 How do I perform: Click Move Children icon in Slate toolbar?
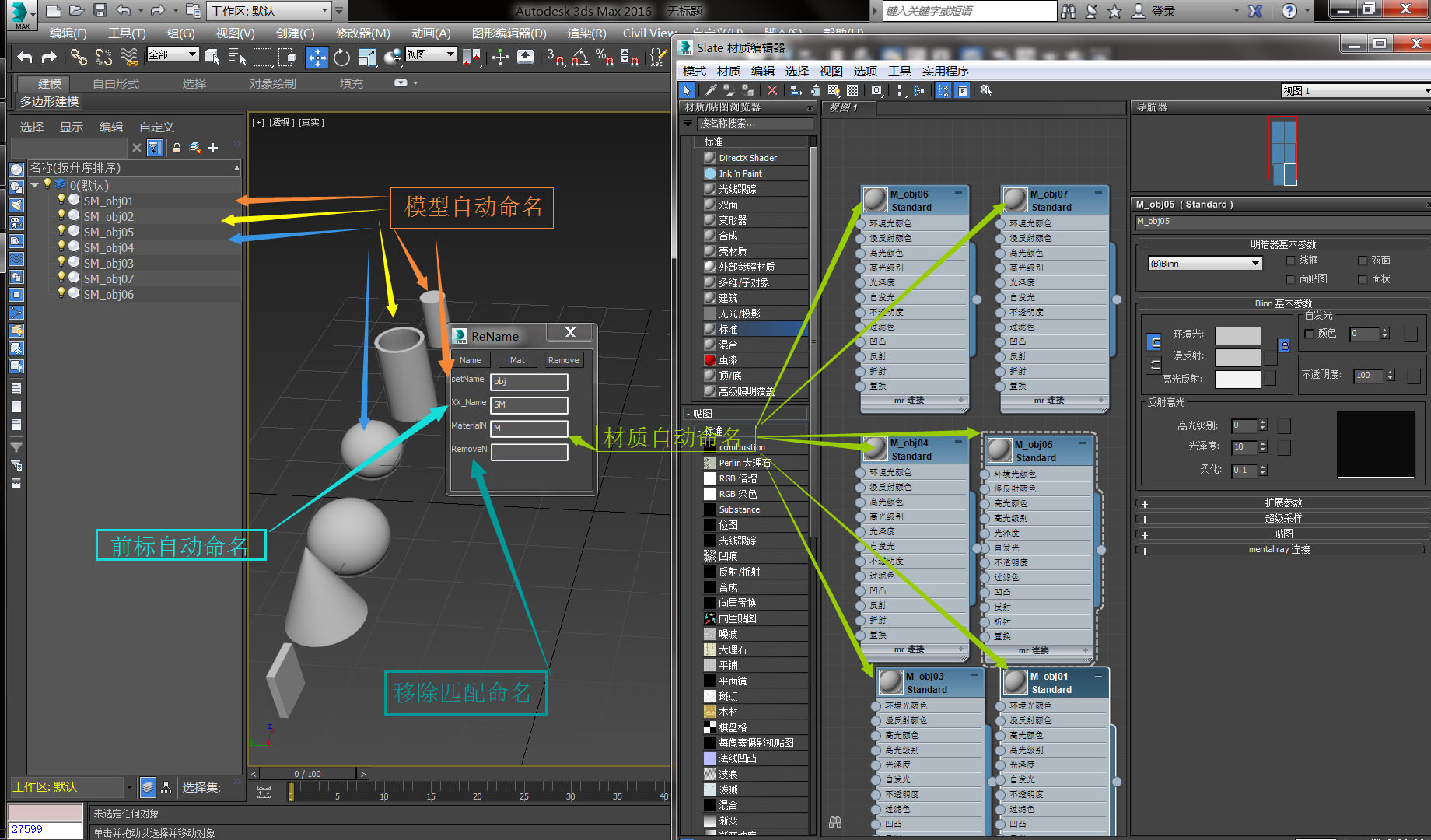click(x=796, y=90)
